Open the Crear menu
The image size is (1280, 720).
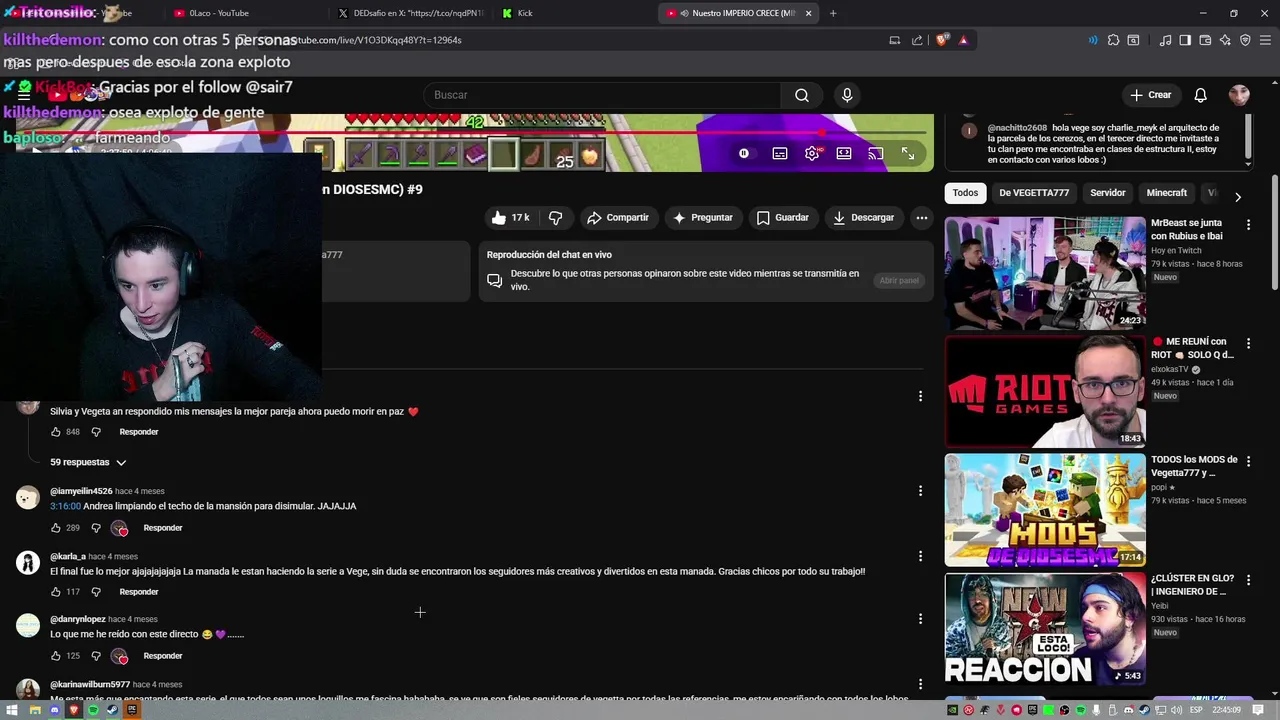click(x=1150, y=95)
